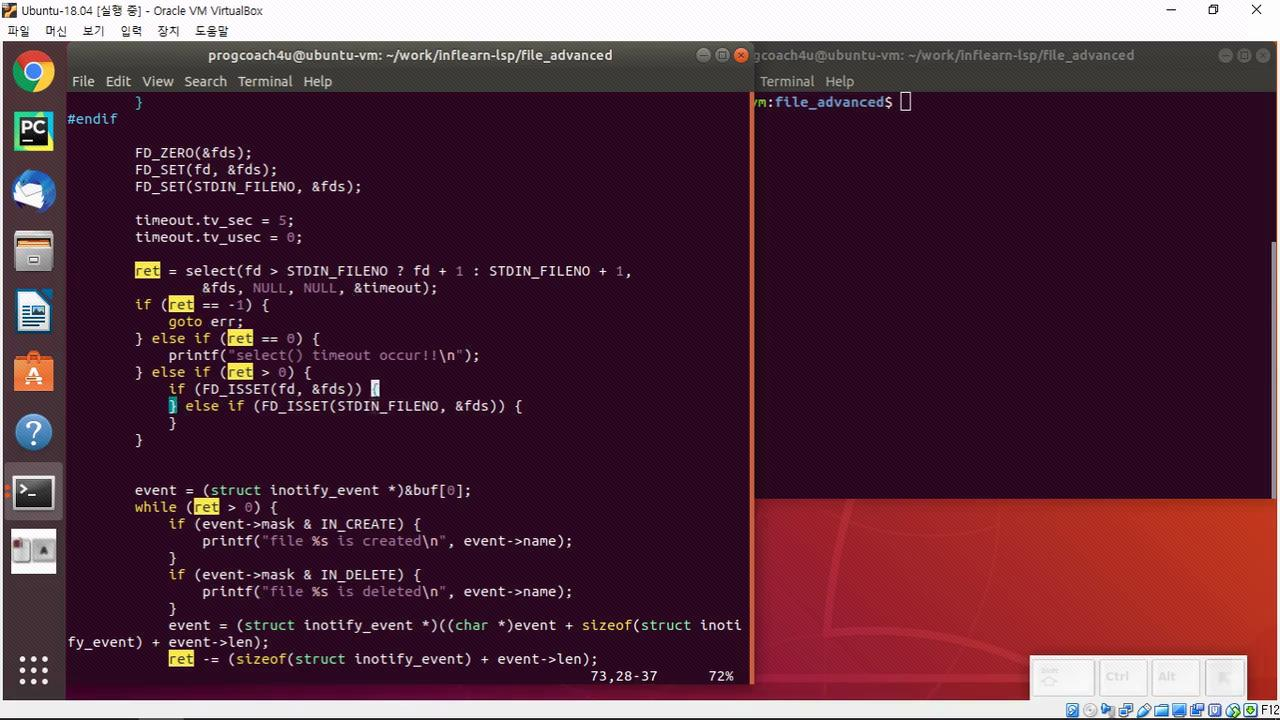Click 'if (event->mask & IN_DELETE)' line
1280x720 pixels.
click(295, 575)
